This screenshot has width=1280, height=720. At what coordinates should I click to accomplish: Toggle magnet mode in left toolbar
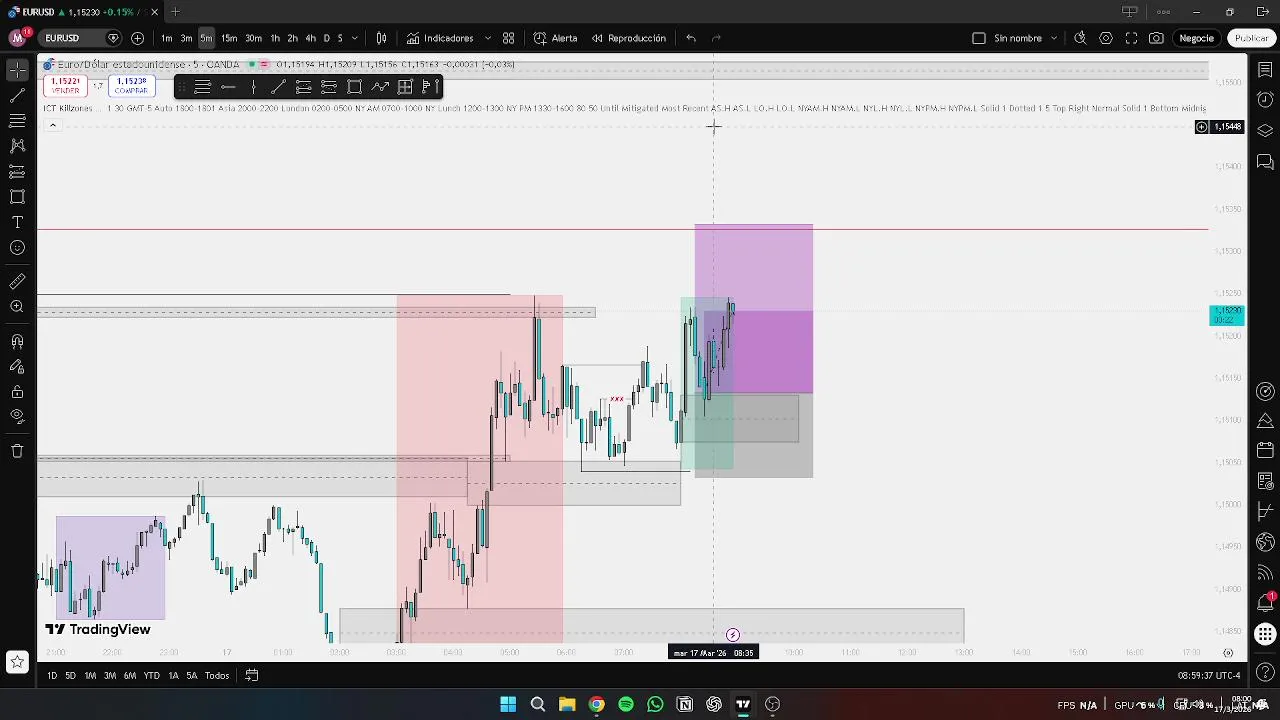17,342
